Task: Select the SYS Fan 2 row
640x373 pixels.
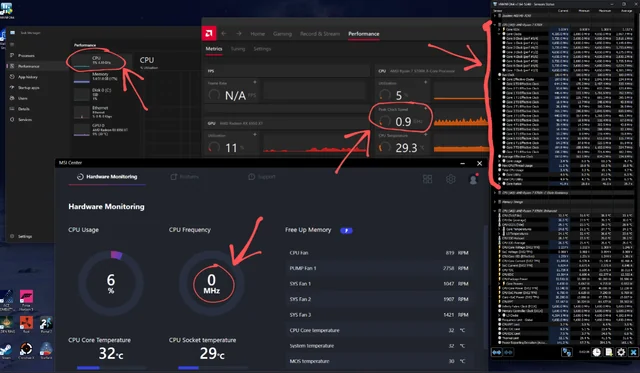Action: coord(379,299)
